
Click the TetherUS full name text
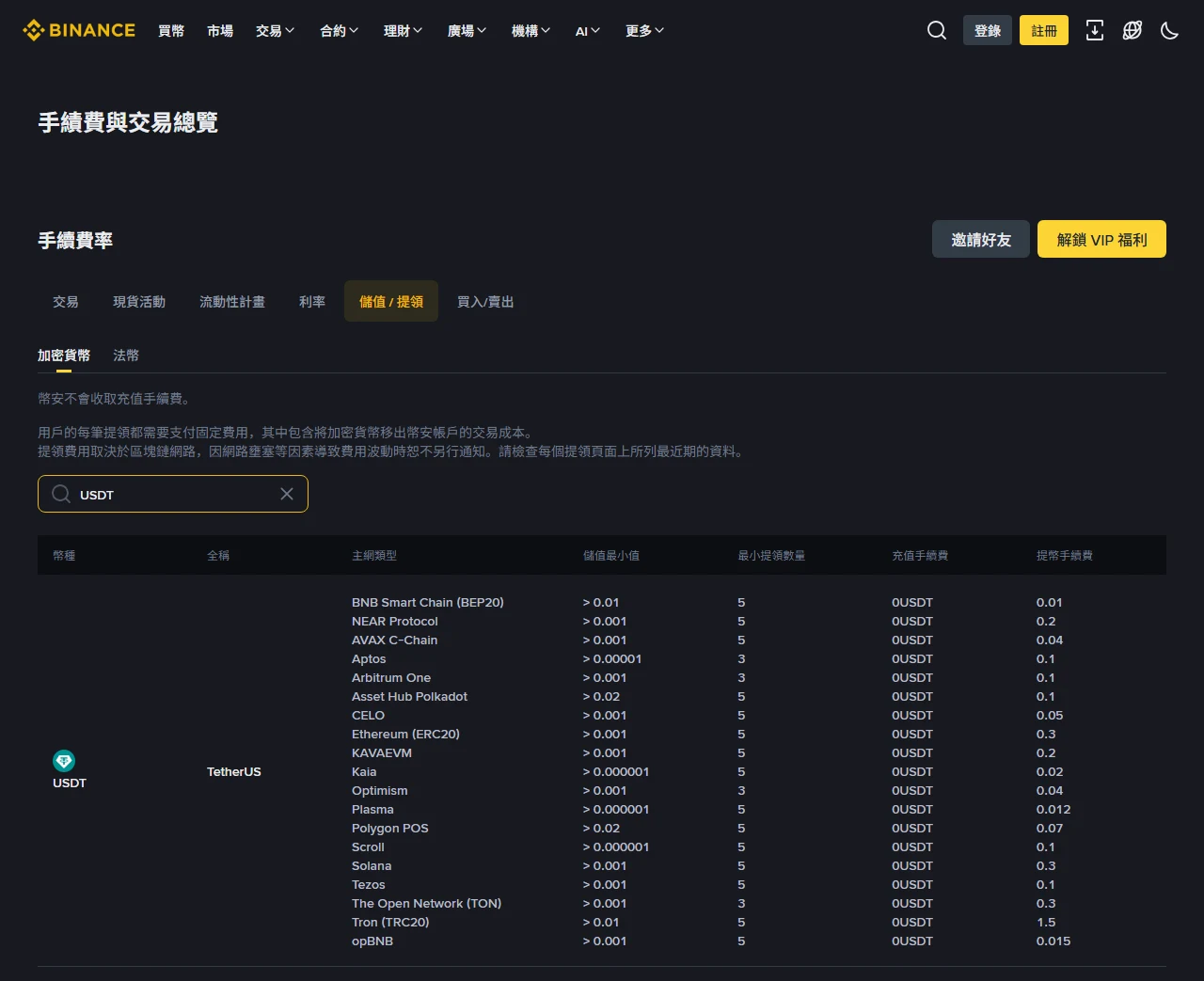pyautogui.click(x=234, y=771)
